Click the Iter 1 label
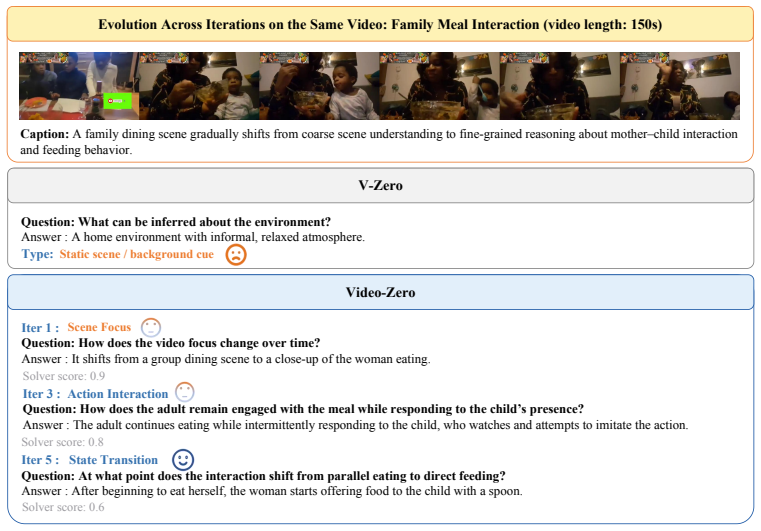The height and width of the screenshot is (531, 761). coord(40,328)
